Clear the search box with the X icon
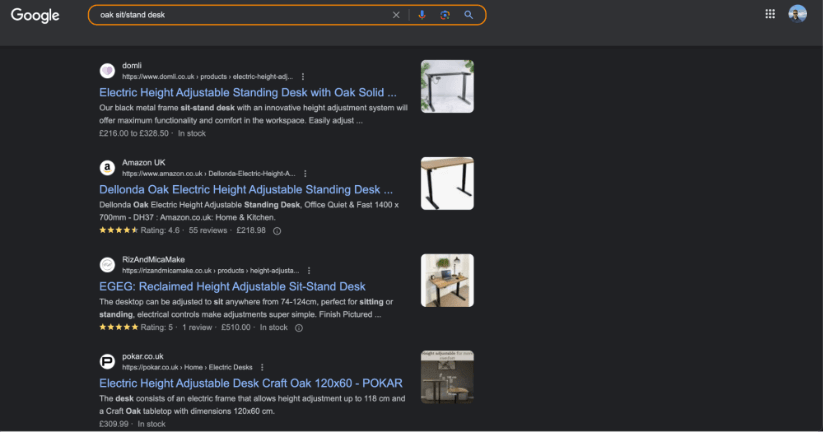 396,15
